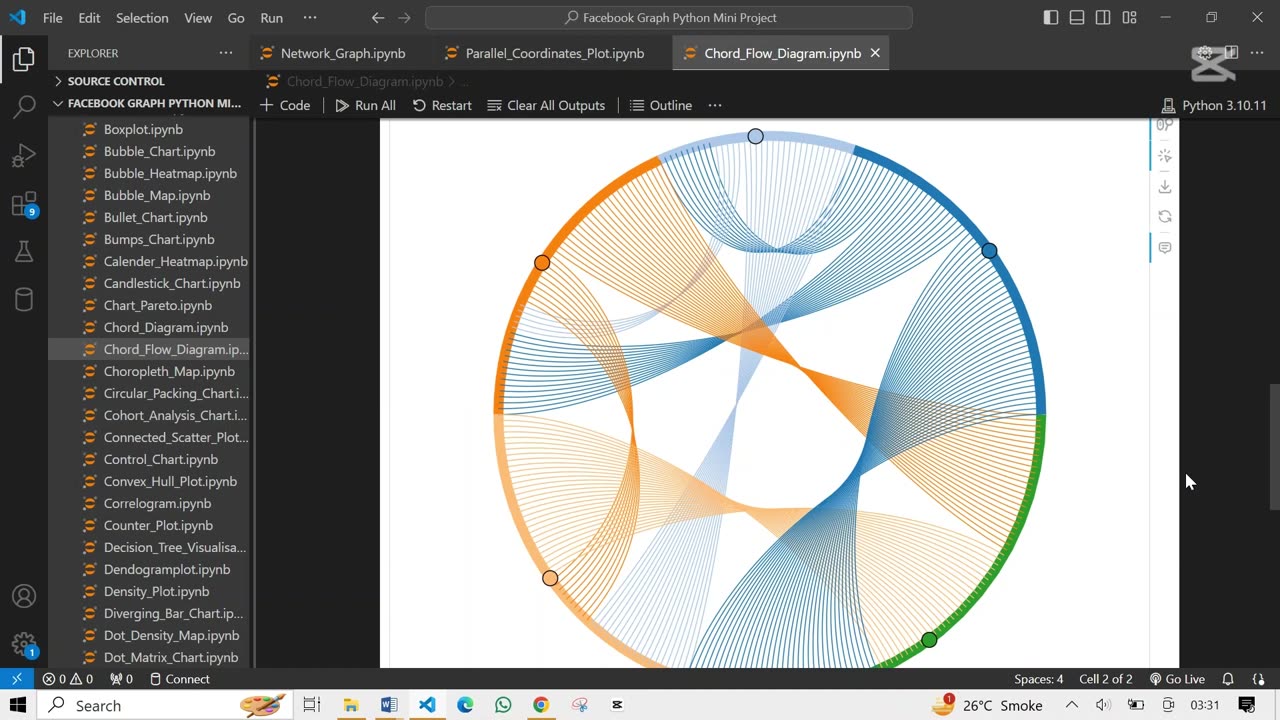Click the taskbar Search box
Screen dimensions: 1280x720
click(165, 705)
